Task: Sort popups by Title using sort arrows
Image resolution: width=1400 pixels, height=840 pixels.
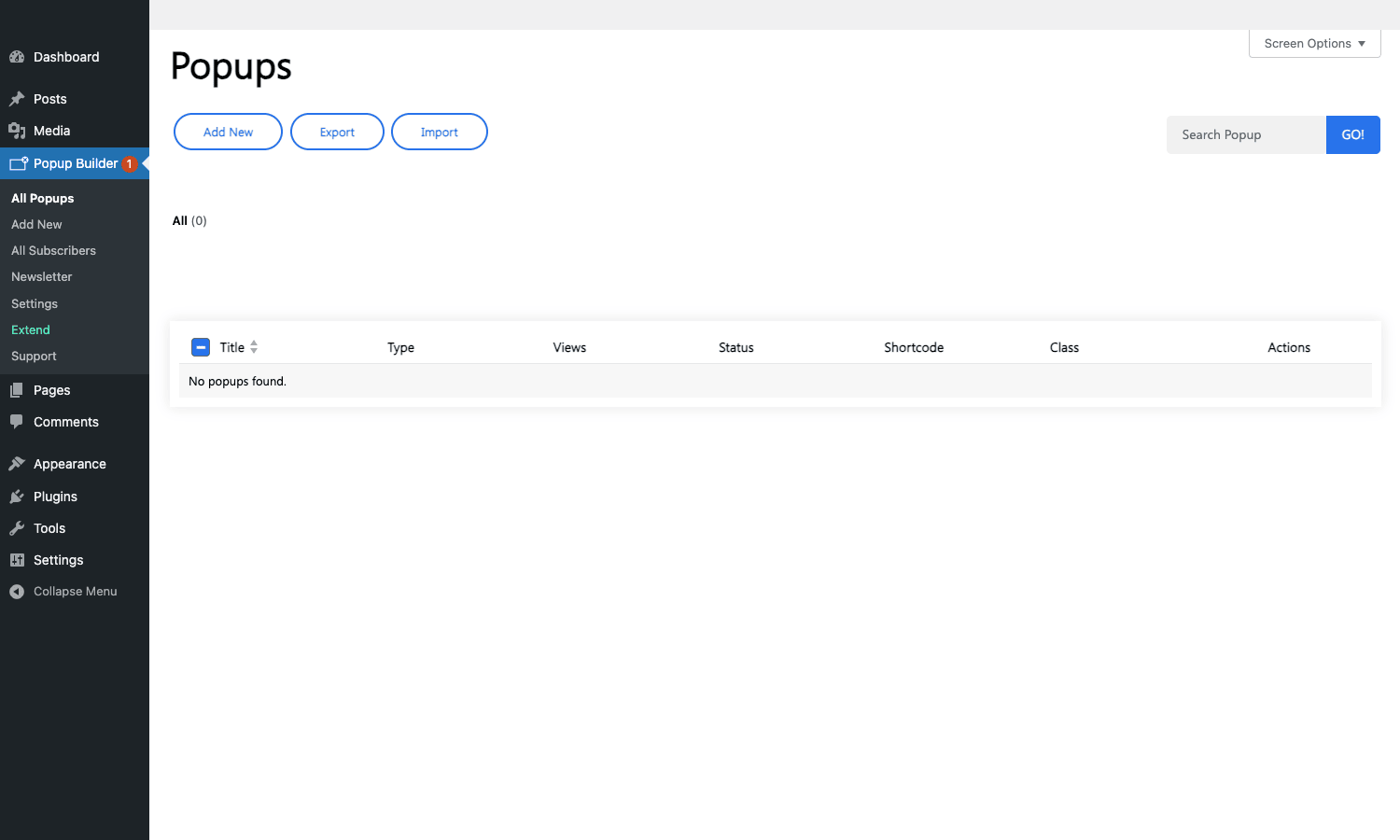Action: (x=254, y=347)
